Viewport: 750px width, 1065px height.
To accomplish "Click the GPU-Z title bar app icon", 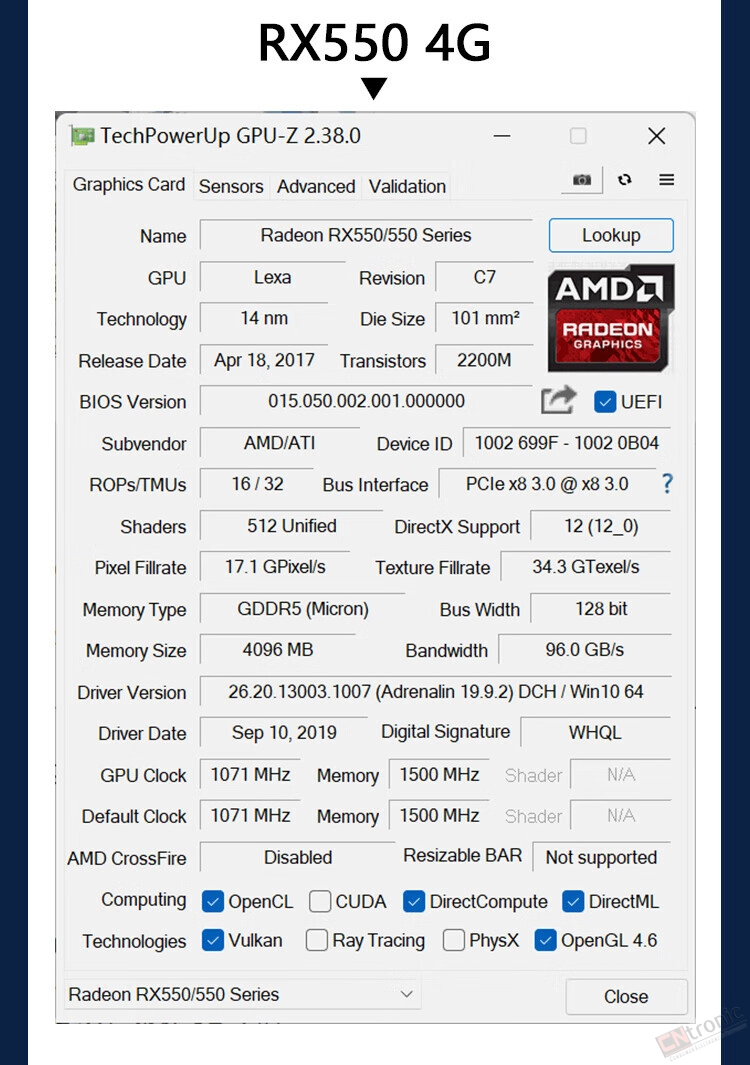I will coord(82,136).
